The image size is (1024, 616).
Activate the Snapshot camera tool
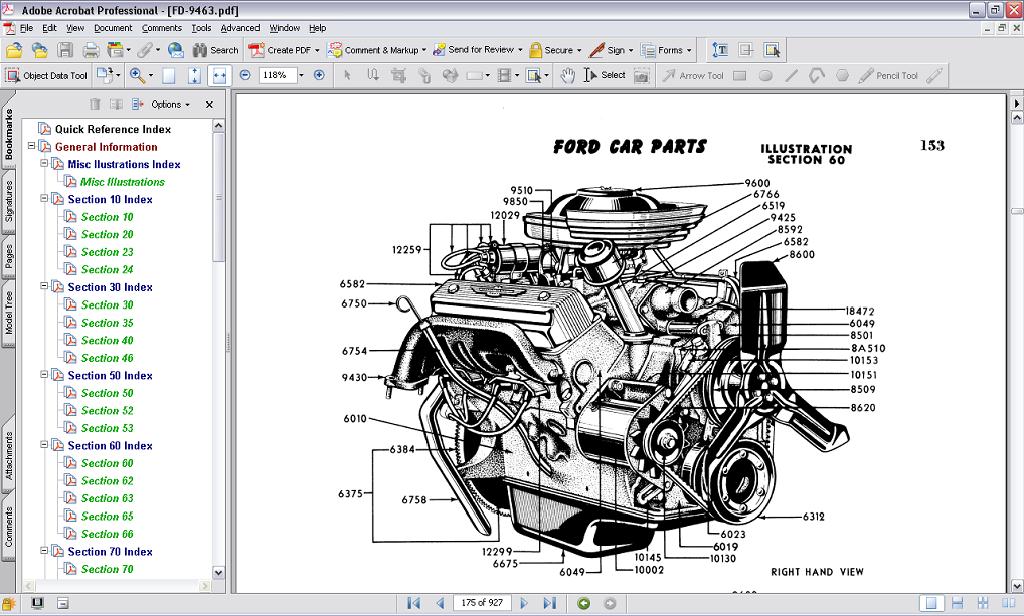click(x=641, y=75)
